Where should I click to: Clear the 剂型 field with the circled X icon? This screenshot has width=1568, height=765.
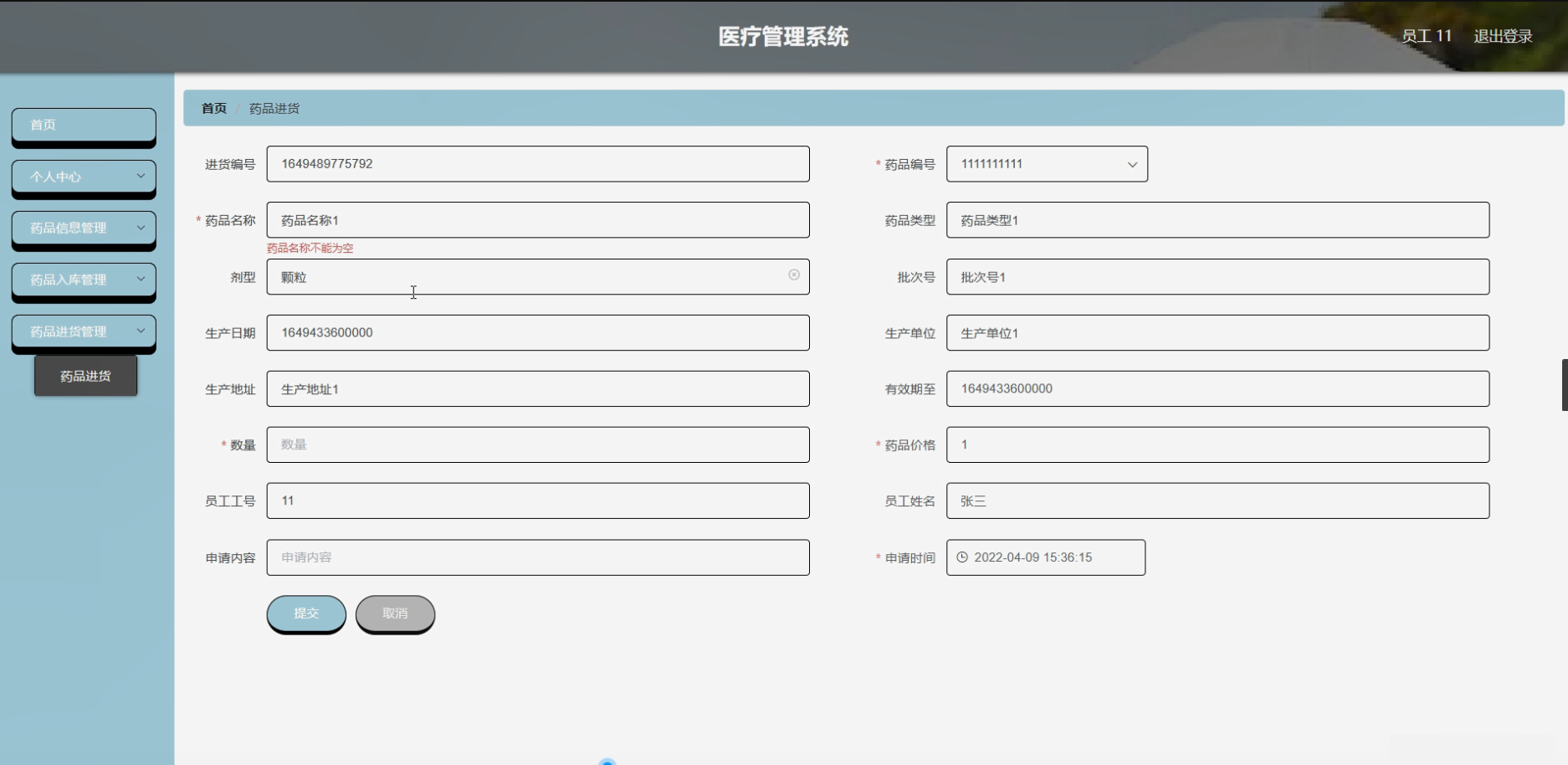[794, 275]
